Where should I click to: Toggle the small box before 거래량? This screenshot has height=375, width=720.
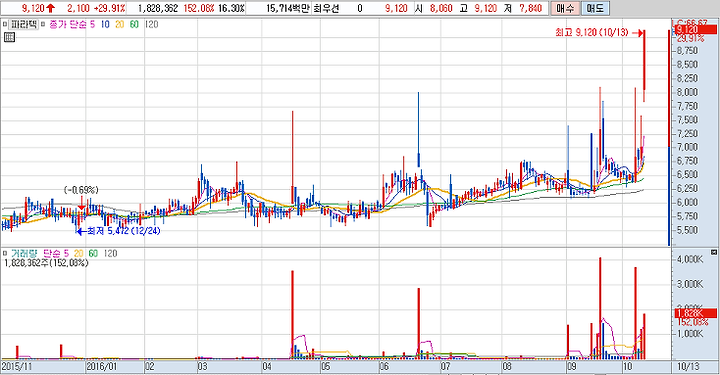(5, 253)
